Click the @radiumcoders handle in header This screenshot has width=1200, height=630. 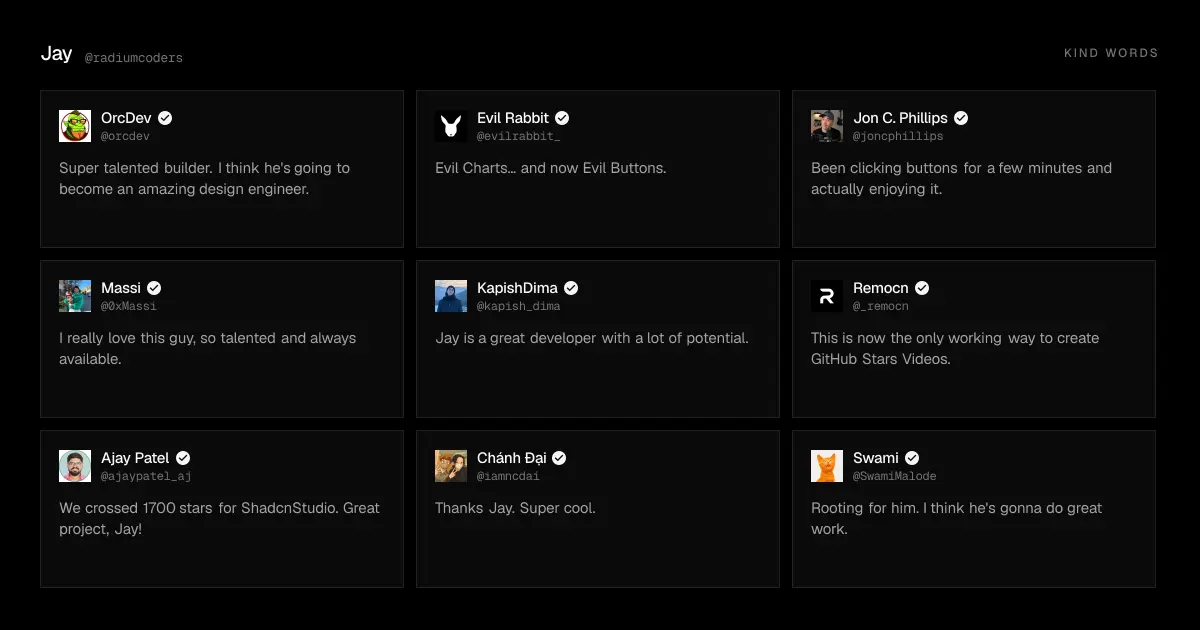pos(134,58)
